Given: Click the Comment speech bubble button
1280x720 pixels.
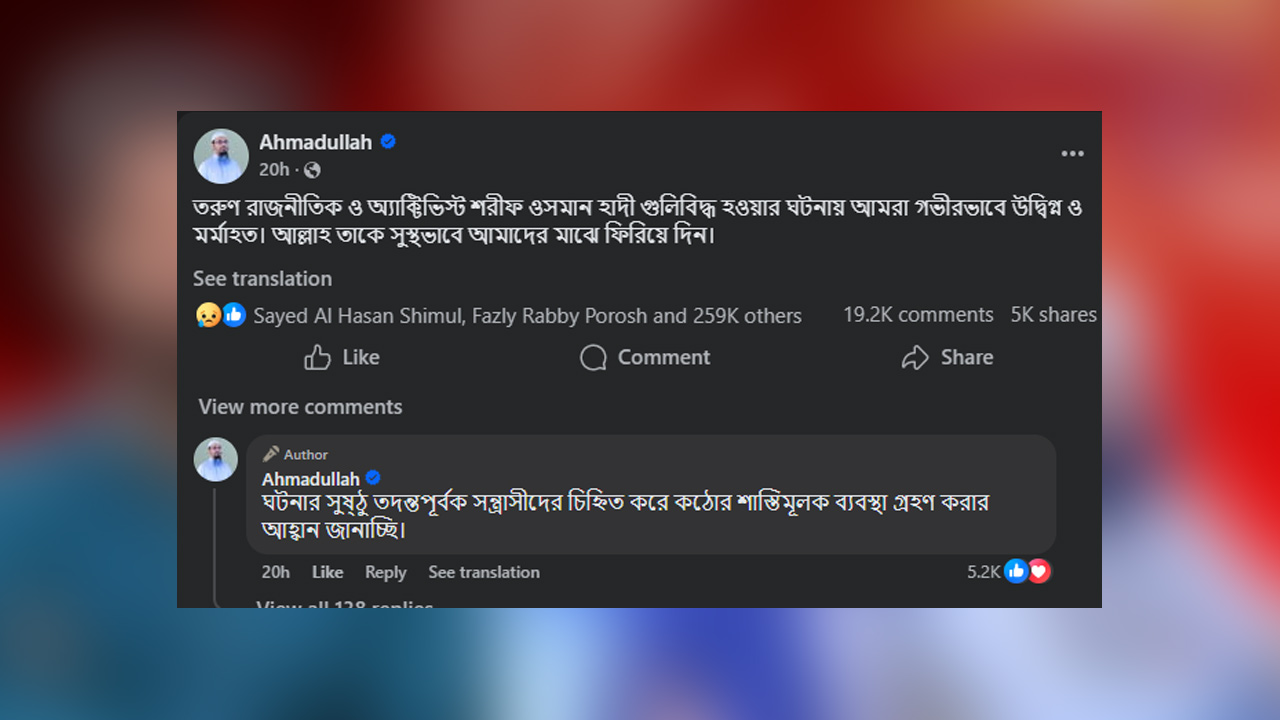Looking at the screenshot, I should point(645,357).
